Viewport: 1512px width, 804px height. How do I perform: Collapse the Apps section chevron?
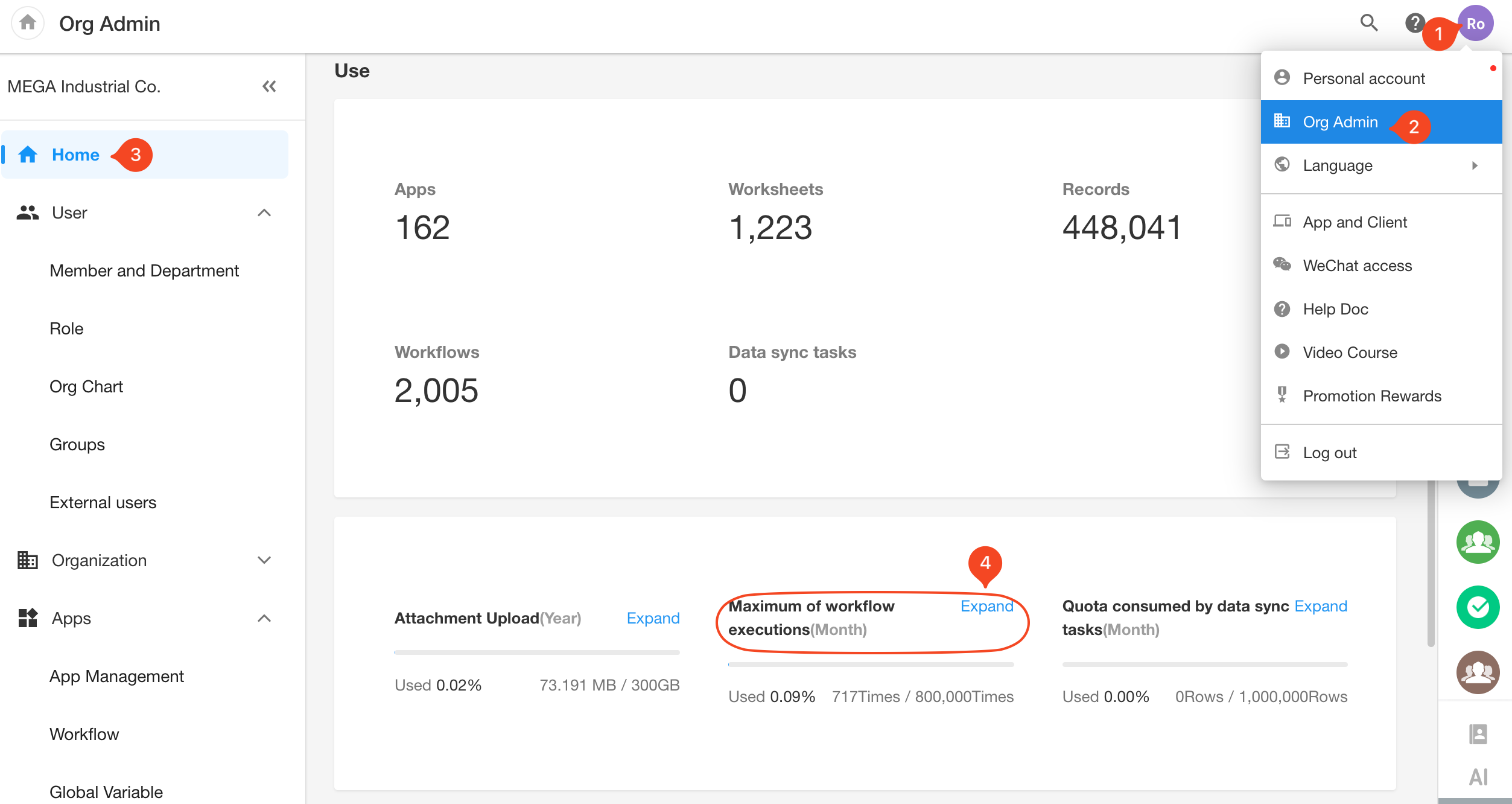[264, 618]
